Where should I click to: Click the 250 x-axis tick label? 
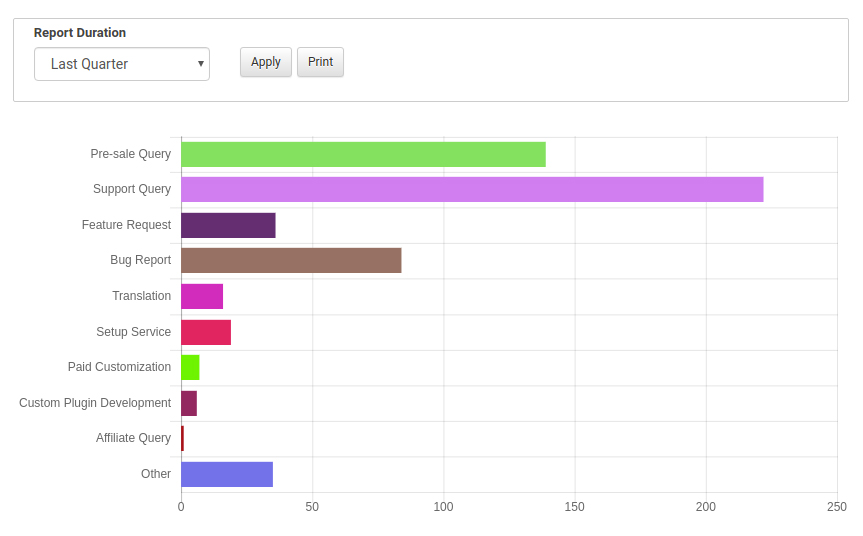837,507
